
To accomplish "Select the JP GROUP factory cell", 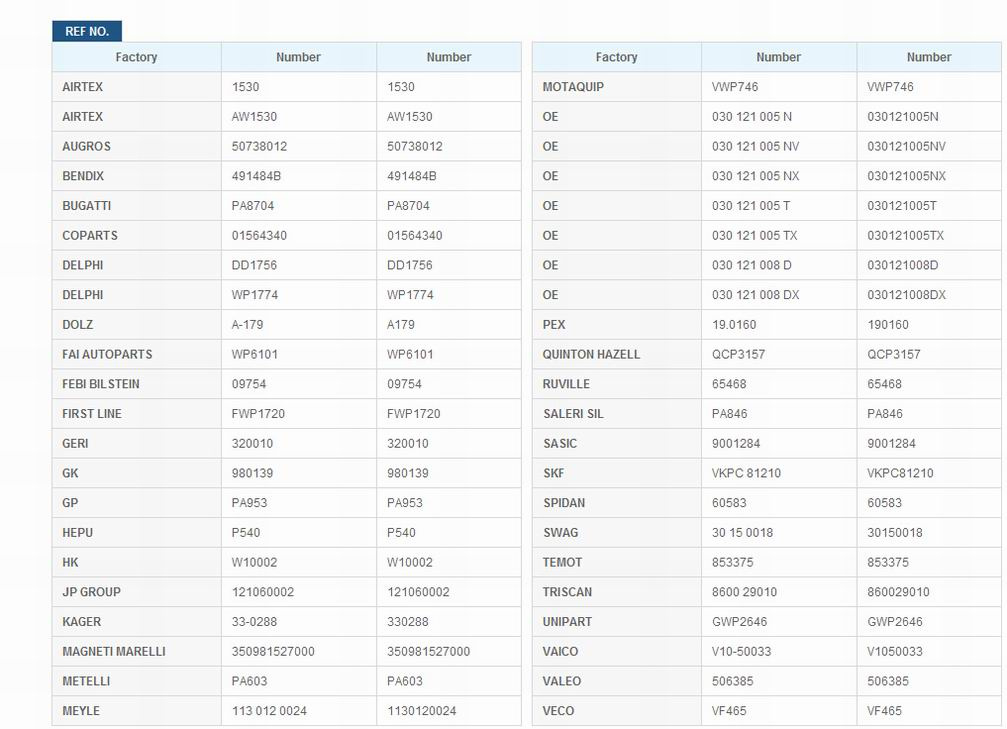I will (137, 592).
